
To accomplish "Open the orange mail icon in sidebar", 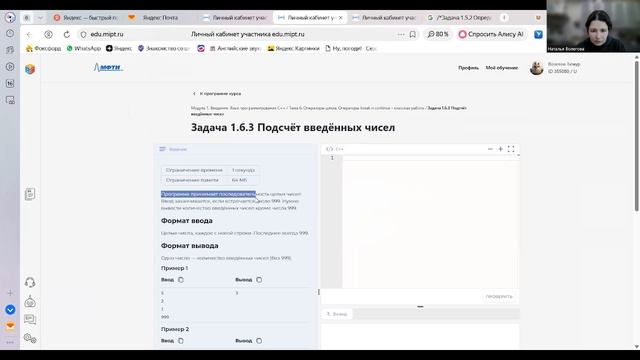I will [10, 326].
